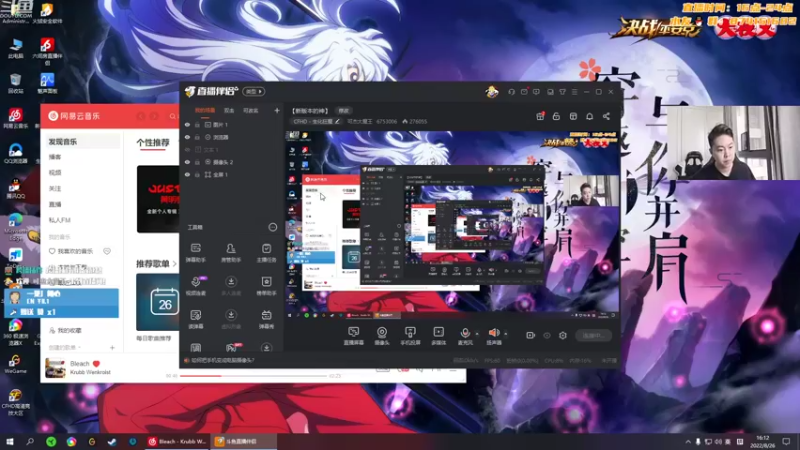Open gift box icon in header

pos(540,116)
